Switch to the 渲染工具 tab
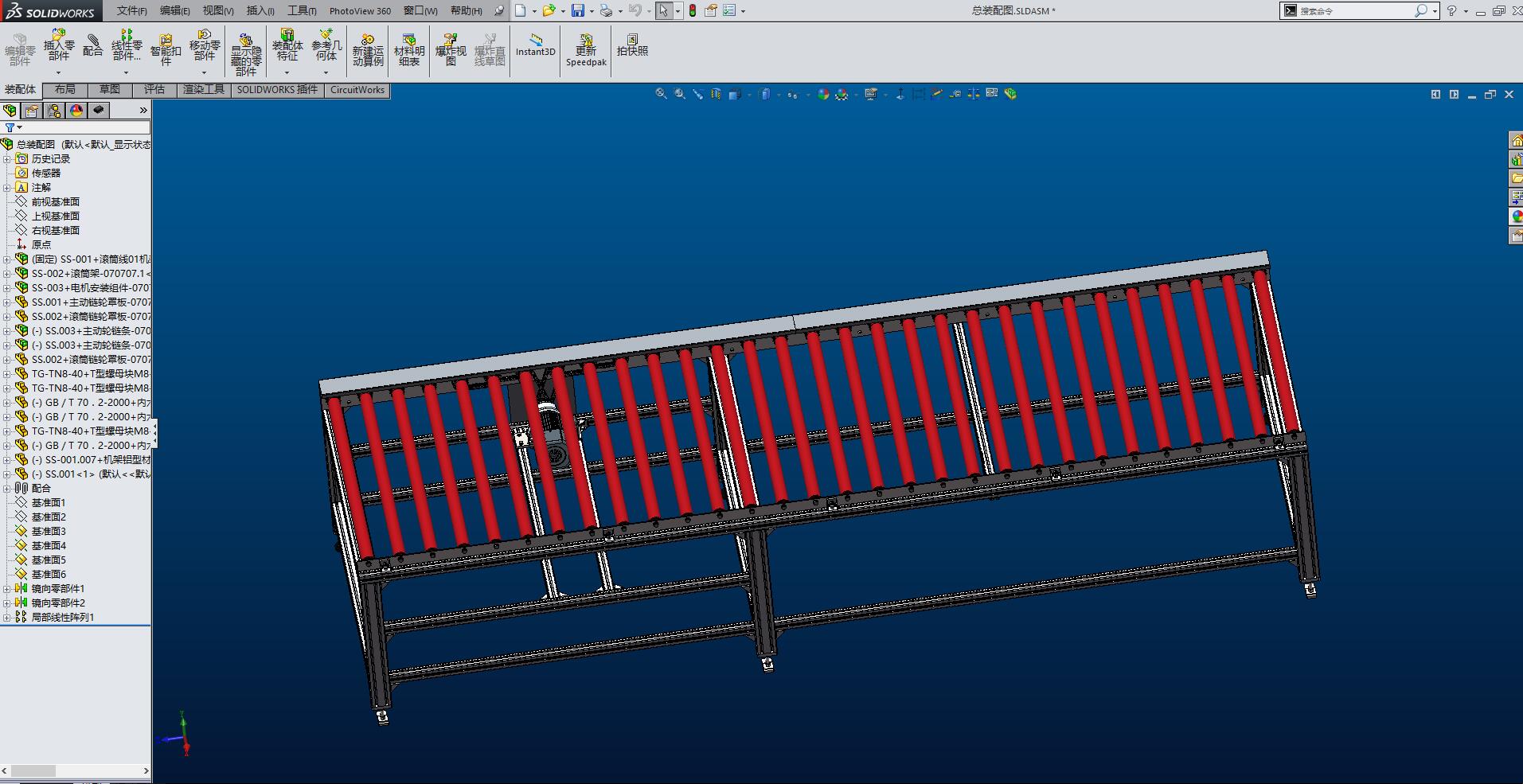1523x784 pixels. (x=204, y=90)
